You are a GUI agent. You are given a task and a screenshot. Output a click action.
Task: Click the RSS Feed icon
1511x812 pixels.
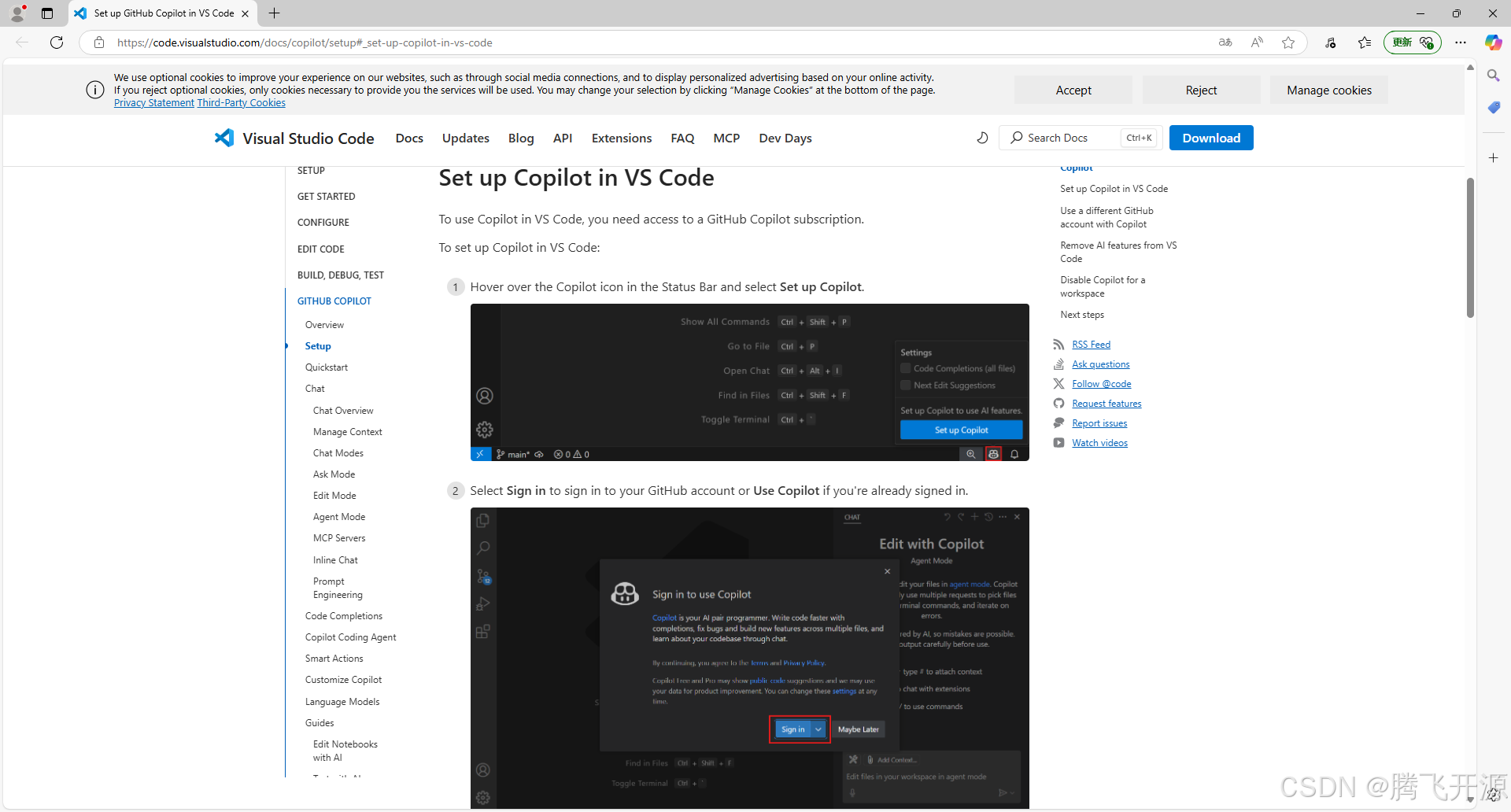(1058, 345)
